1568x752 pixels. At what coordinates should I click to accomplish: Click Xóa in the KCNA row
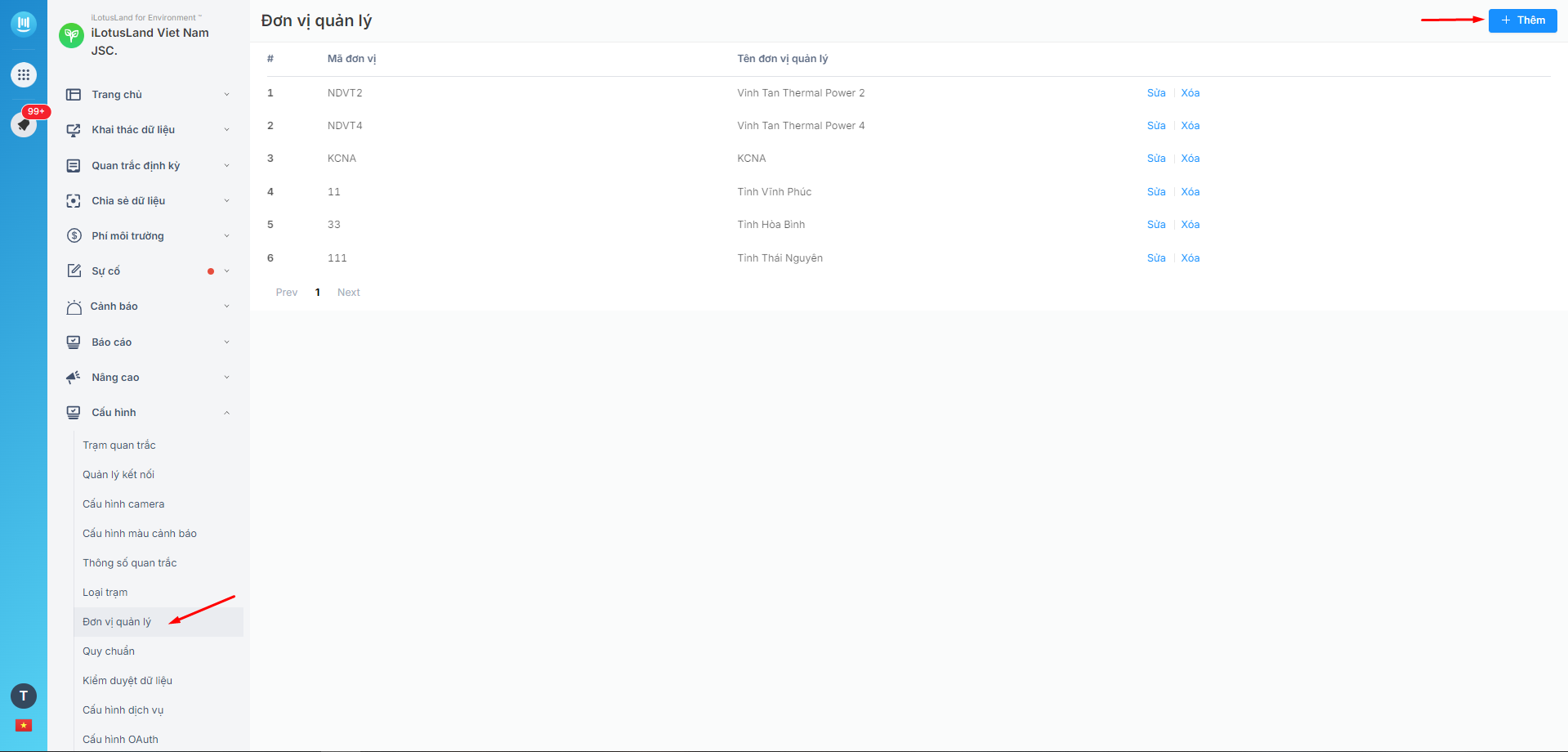1191,159
